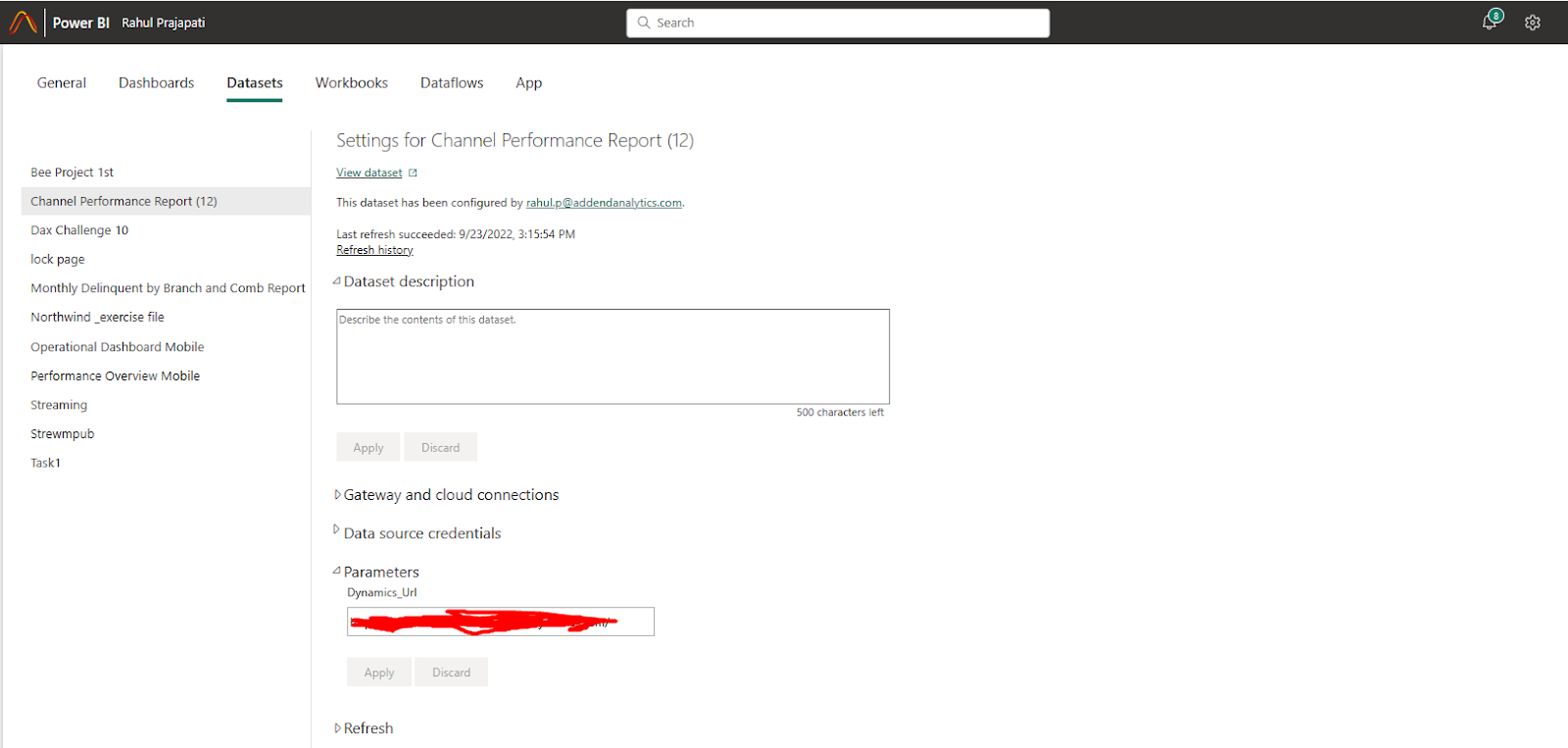Select Bee Project 1st dataset
The image size is (1568, 748).
coord(73,173)
